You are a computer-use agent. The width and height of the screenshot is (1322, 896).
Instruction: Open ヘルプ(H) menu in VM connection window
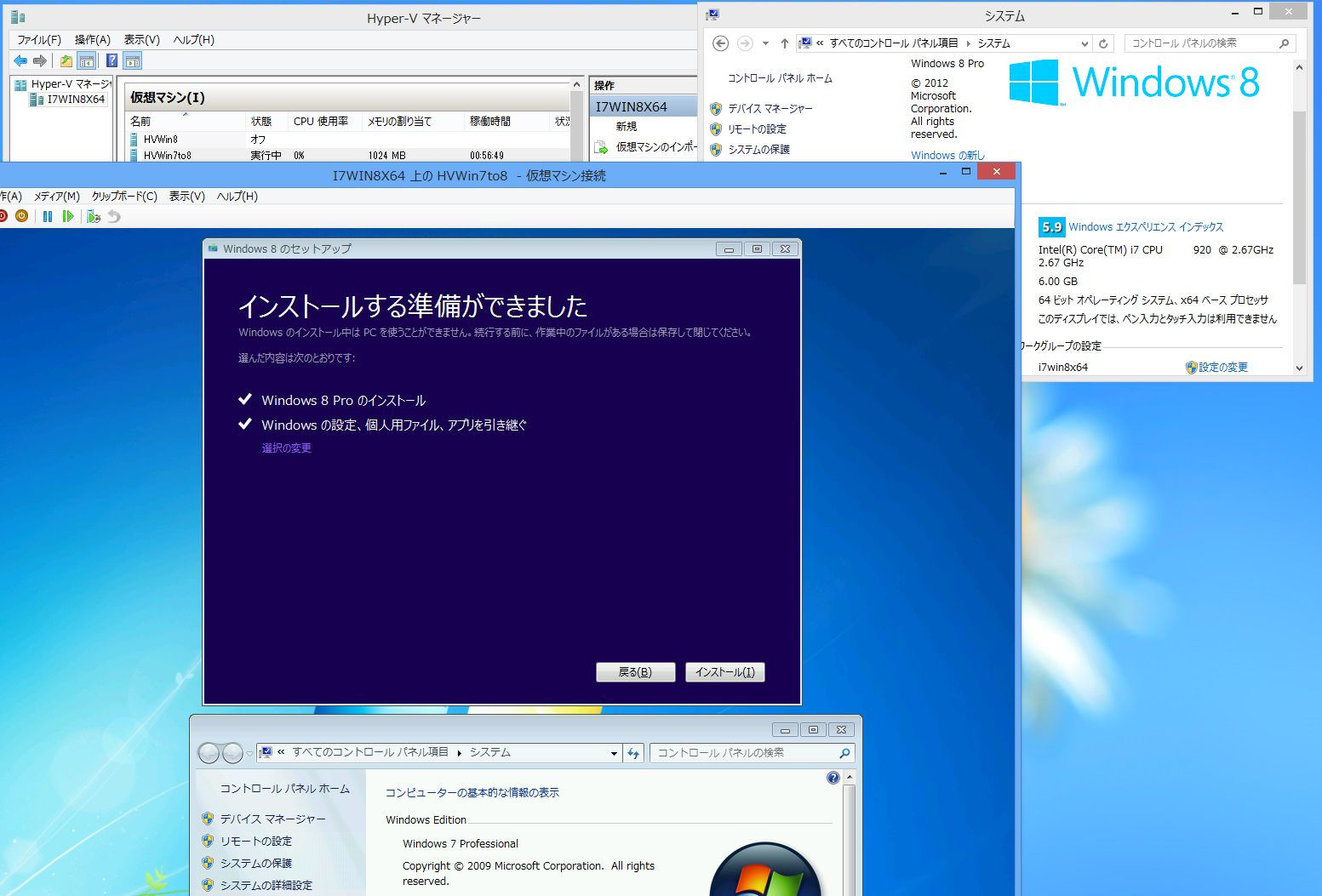point(238,197)
